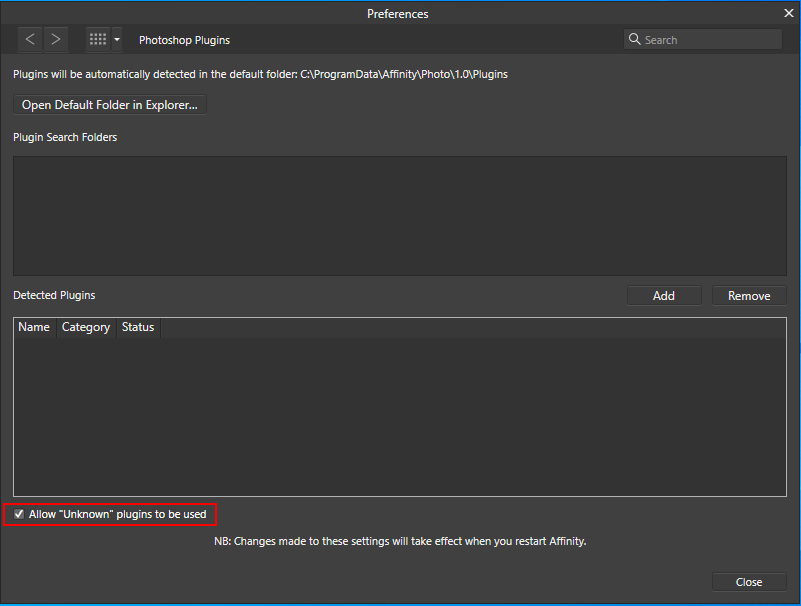This screenshot has height=606, width=801.
Task: Click the Photoshop Plugins section title
Action: tap(184, 40)
